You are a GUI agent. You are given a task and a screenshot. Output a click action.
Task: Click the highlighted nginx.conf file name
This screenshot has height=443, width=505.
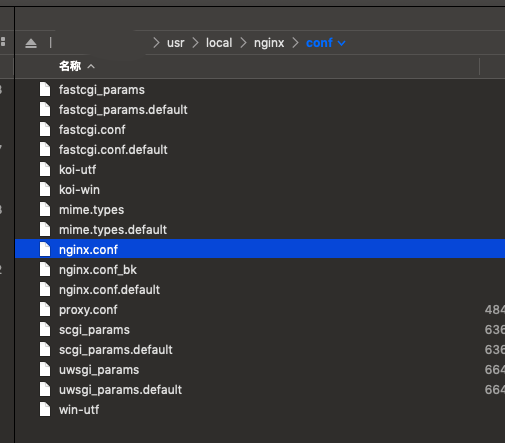click(88, 250)
